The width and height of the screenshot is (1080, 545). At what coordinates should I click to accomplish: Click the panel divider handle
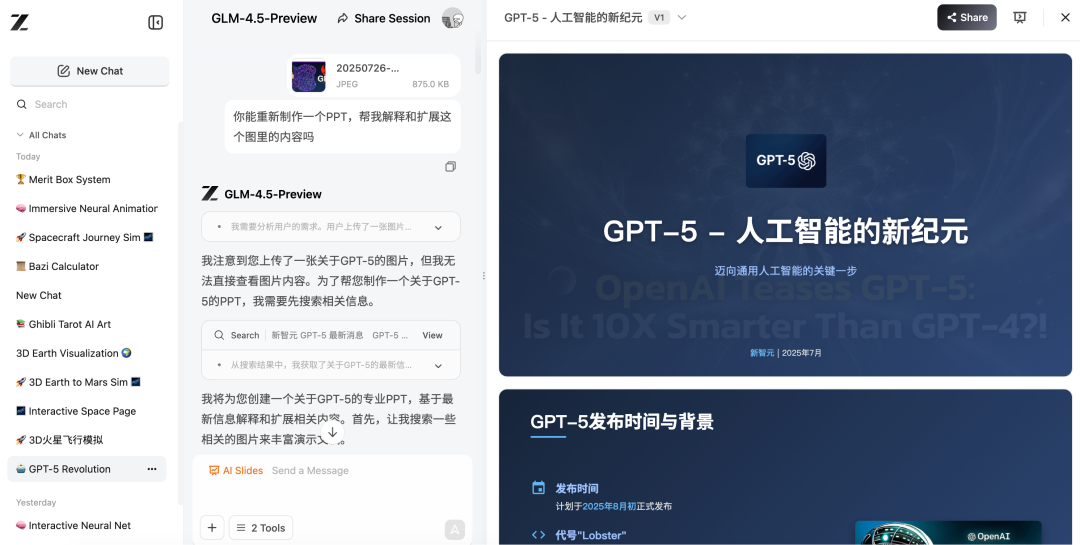point(484,276)
